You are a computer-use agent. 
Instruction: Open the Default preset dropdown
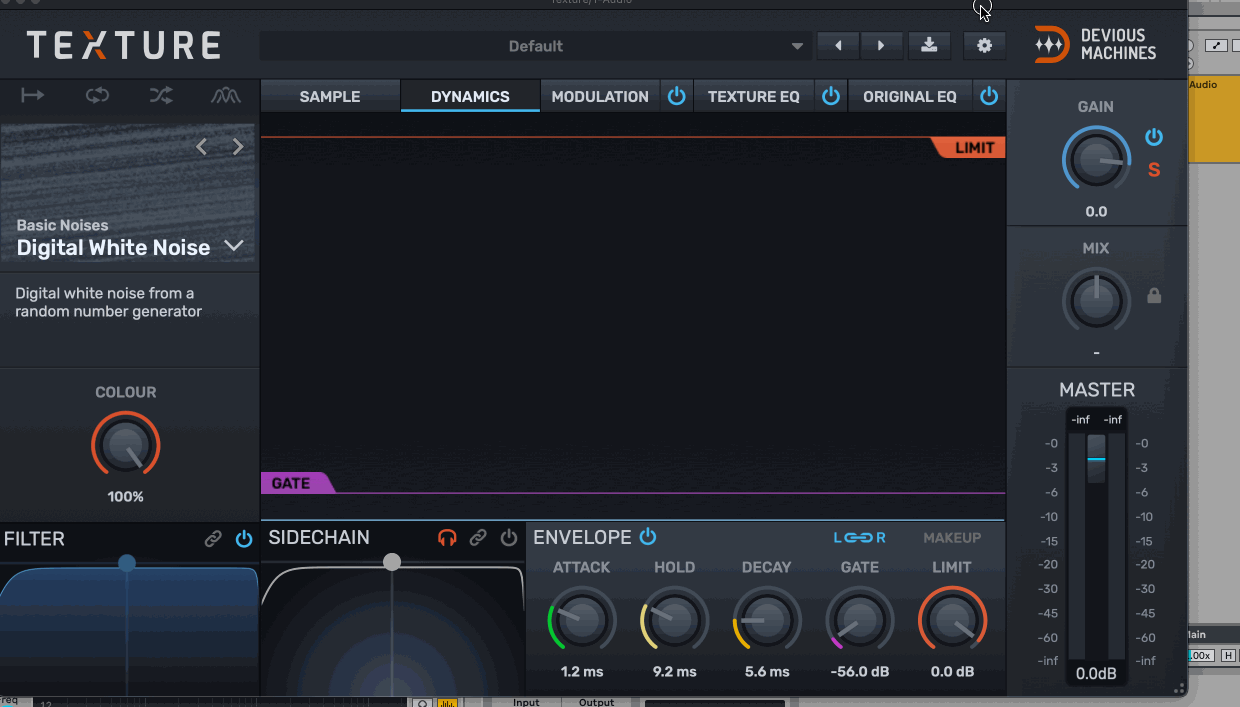click(x=535, y=46)
